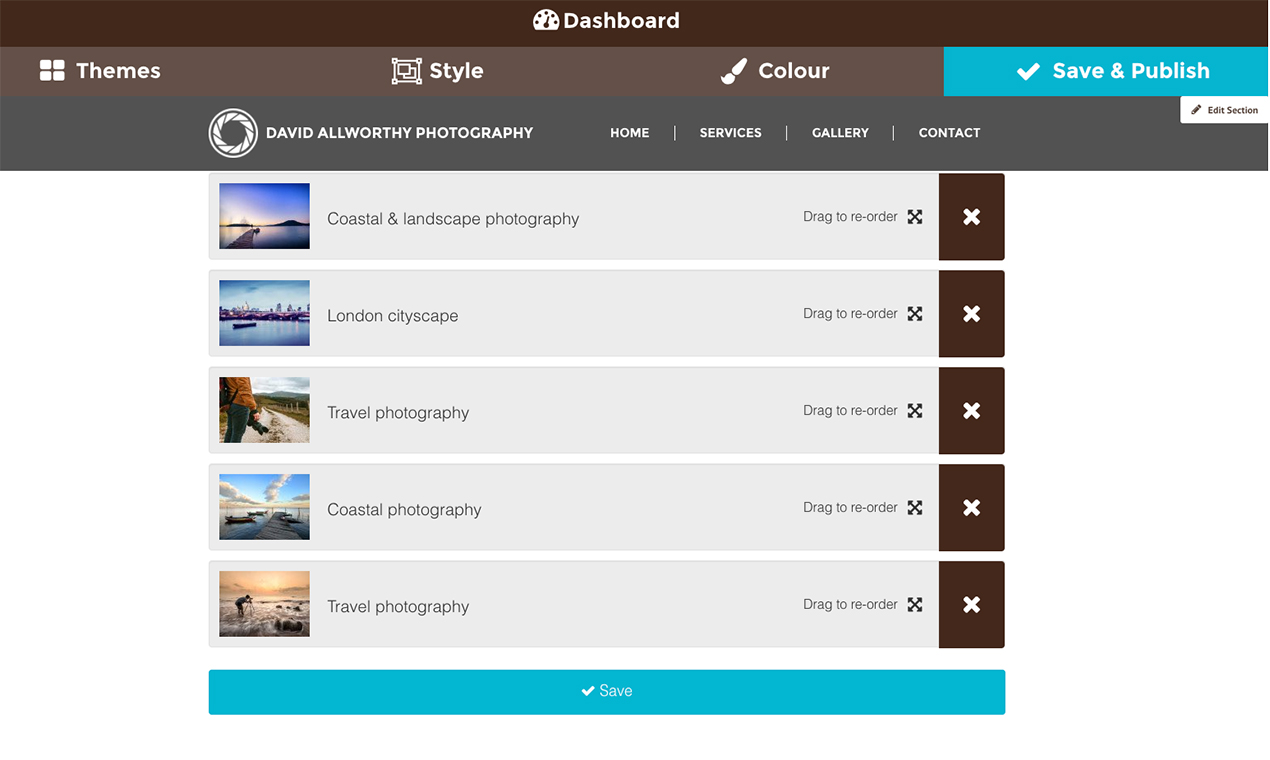Click the Themes grid icon
Viewport: 1270px width, 760px height.
(52, 70)
